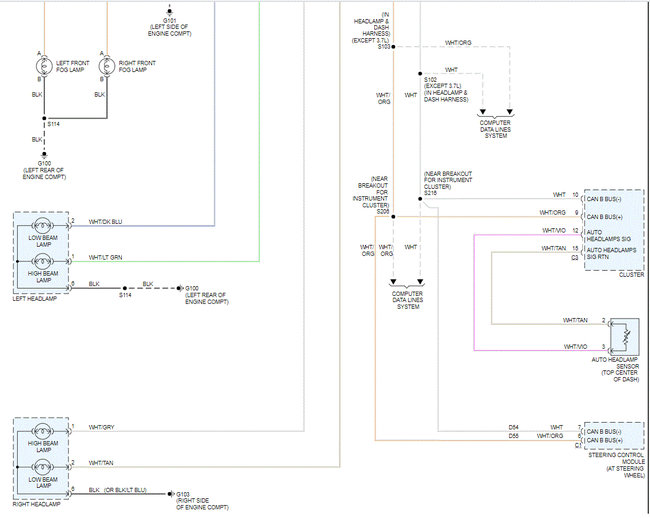Click the BLK (OR BLK/LT BLU) wire label

tap(117, 490)
